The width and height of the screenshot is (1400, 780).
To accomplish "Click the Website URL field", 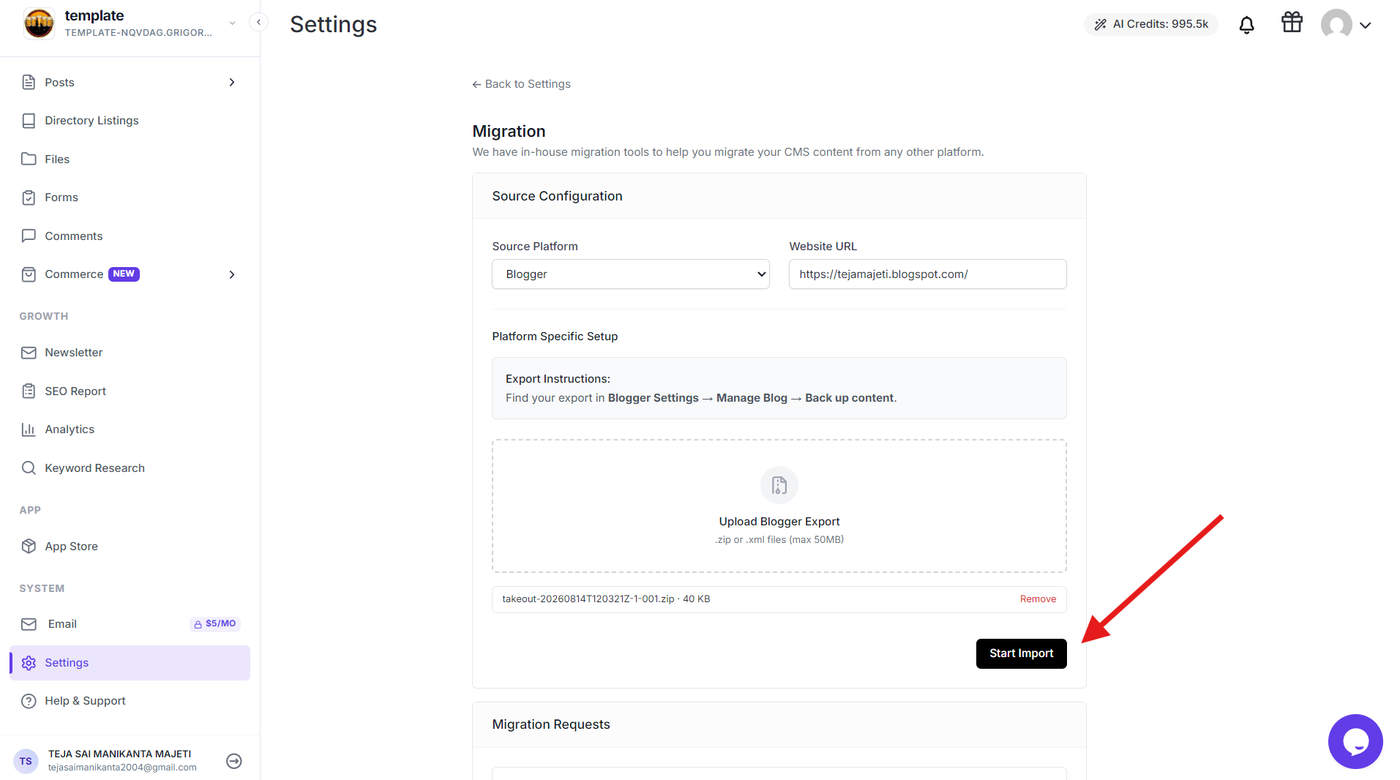I will (927, 274).
